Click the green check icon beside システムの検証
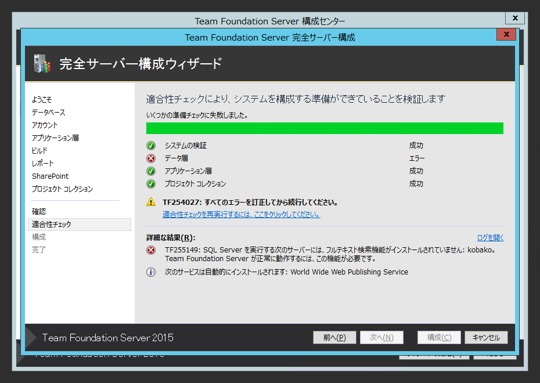 151,146
